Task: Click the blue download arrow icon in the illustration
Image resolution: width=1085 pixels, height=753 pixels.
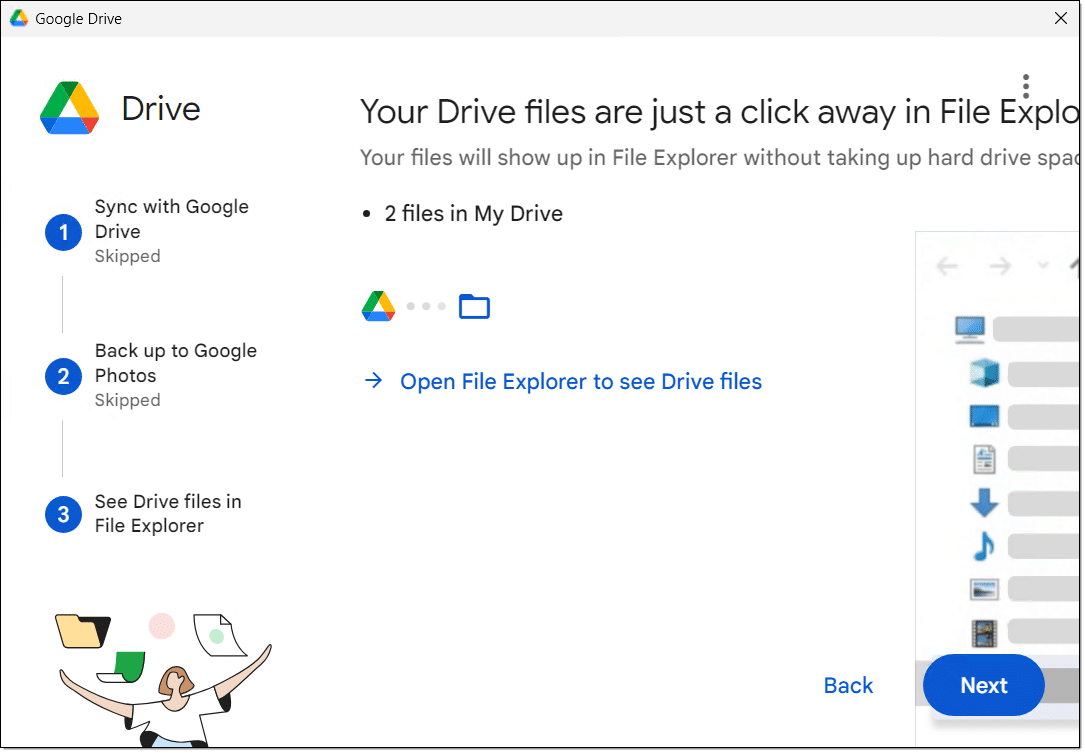Action: (x=984, y=502)
